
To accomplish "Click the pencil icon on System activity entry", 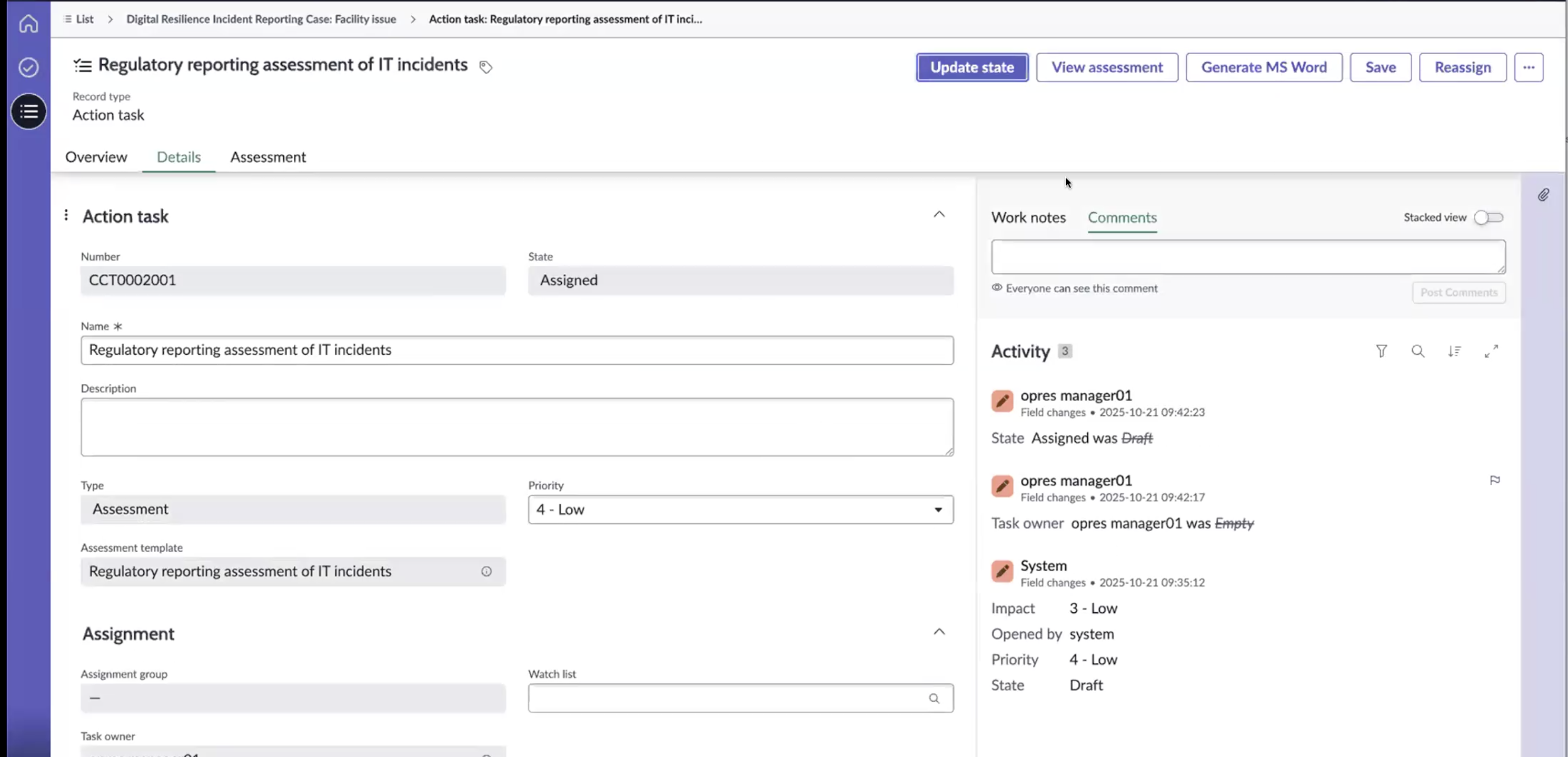I will pyautogui.click(x=1002, y=571).
